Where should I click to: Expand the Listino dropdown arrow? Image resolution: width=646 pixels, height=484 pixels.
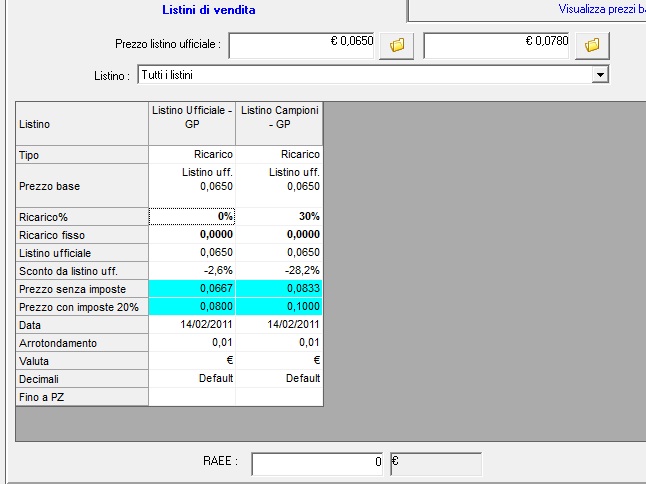click(x=600, y=75)
